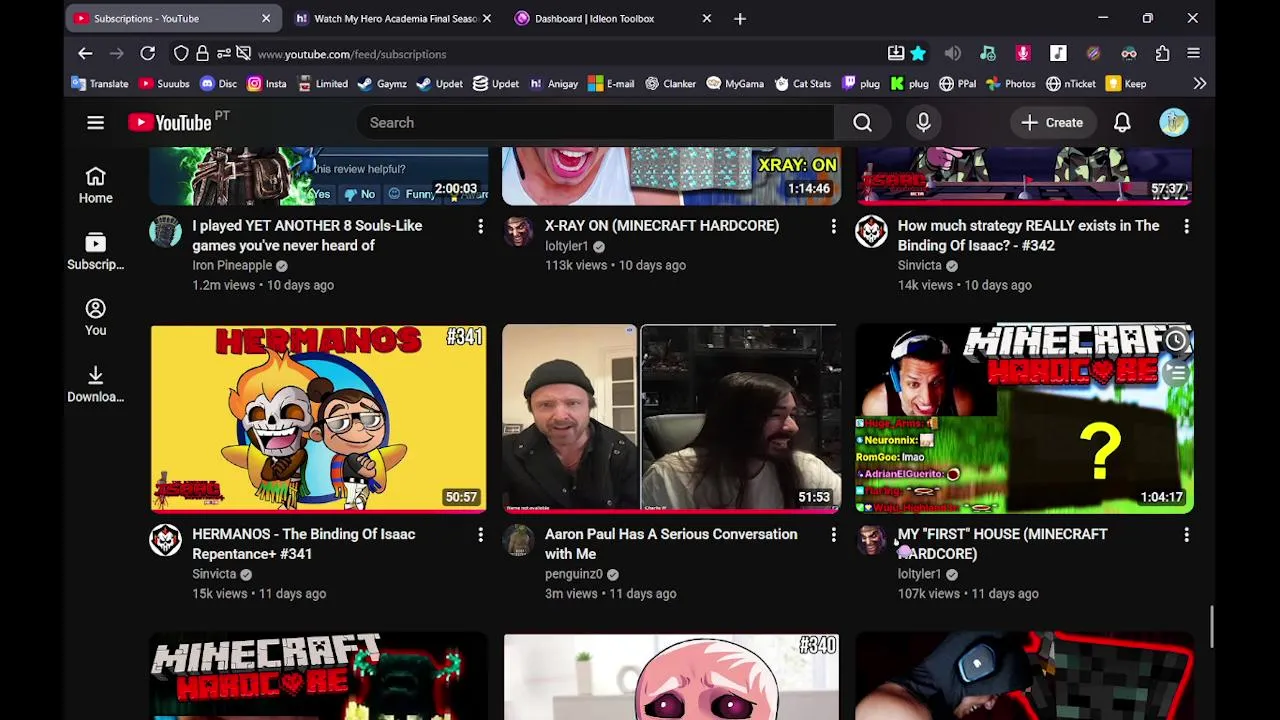Open the Photos bookmark
The height and width of the screenshot is (720, 1280).
point(1010,84)
